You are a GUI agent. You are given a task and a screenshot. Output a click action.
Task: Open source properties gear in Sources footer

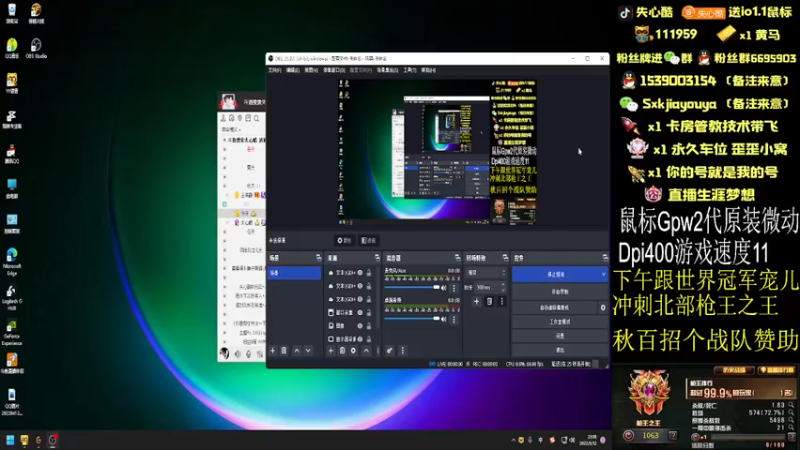[354, 351]
